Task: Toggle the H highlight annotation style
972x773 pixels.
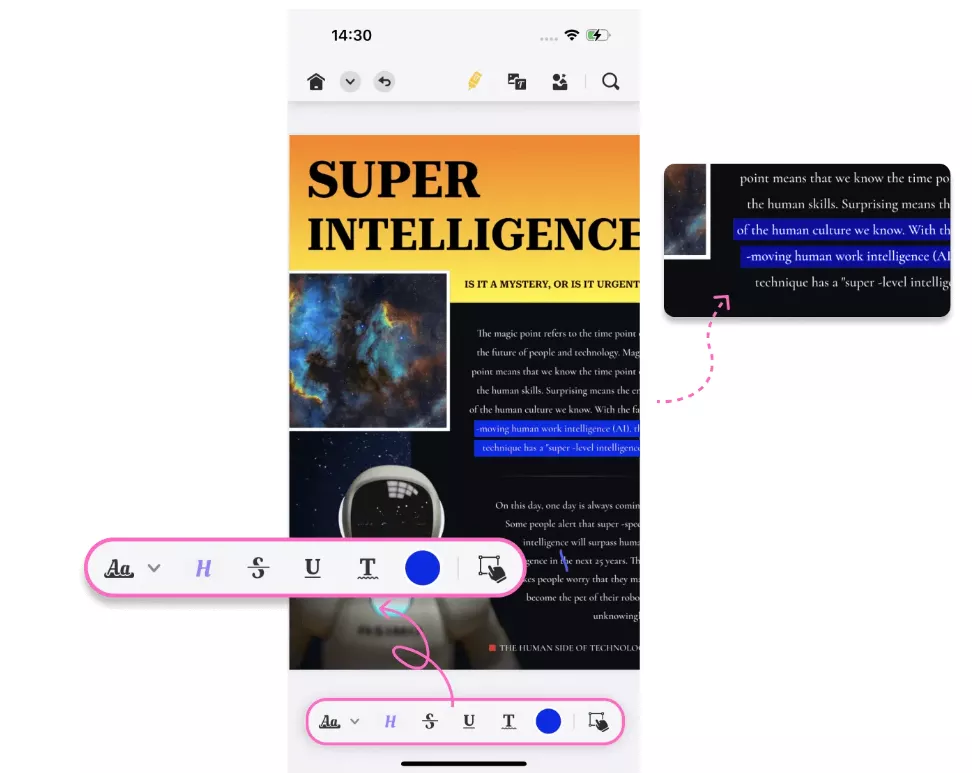Action: pyautogui.click(x=203, y=568)
